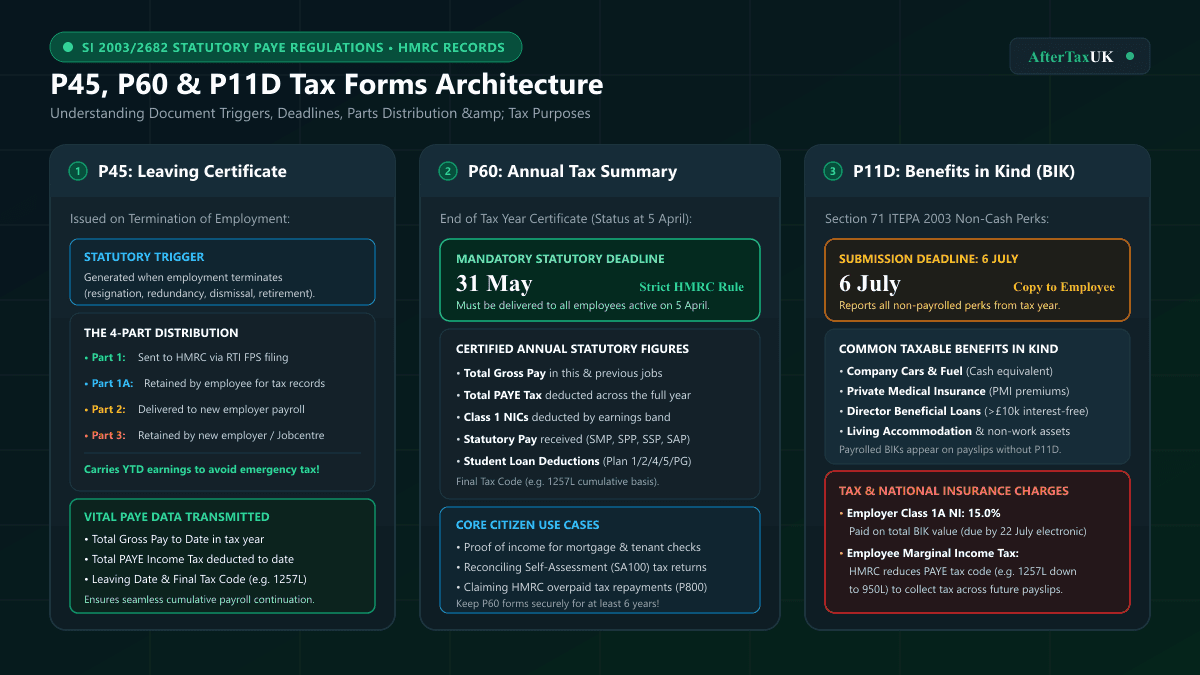This screenshot has width=1200, height=675.
Task: Click 'VITAL PAYE DATA TRANSMITTED' heading
Action: pyautogui.click(x=177, y=517)
